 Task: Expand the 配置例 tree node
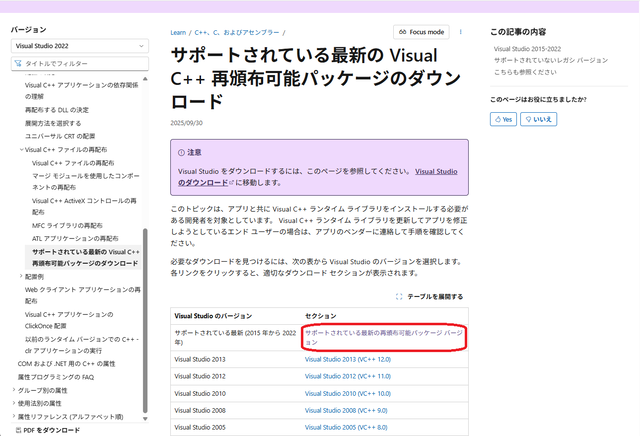pyautogui.click(x=21, y=276)
